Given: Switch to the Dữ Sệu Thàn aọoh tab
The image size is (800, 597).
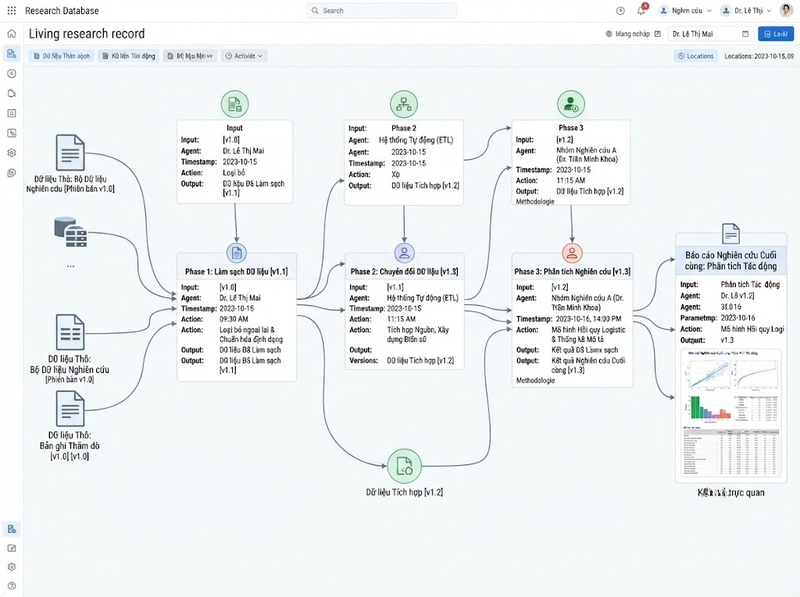Looking at the screenshot, I should (62, 56).
